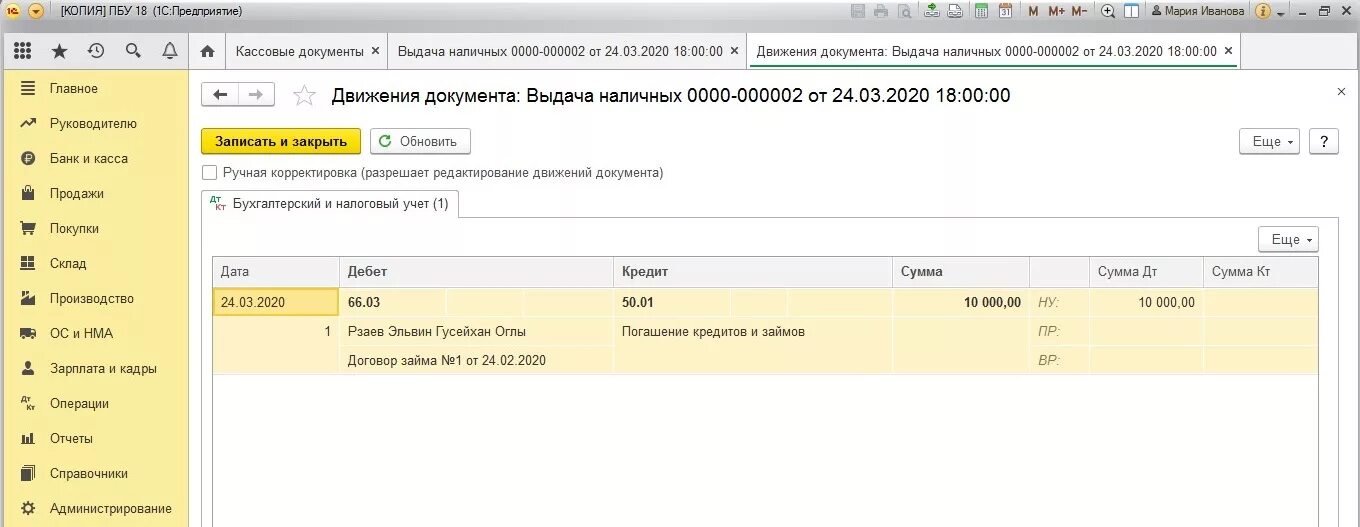Switch to Выдача наличных 0000-000002 tab
1360x527 pixels.
pos(560,51)
